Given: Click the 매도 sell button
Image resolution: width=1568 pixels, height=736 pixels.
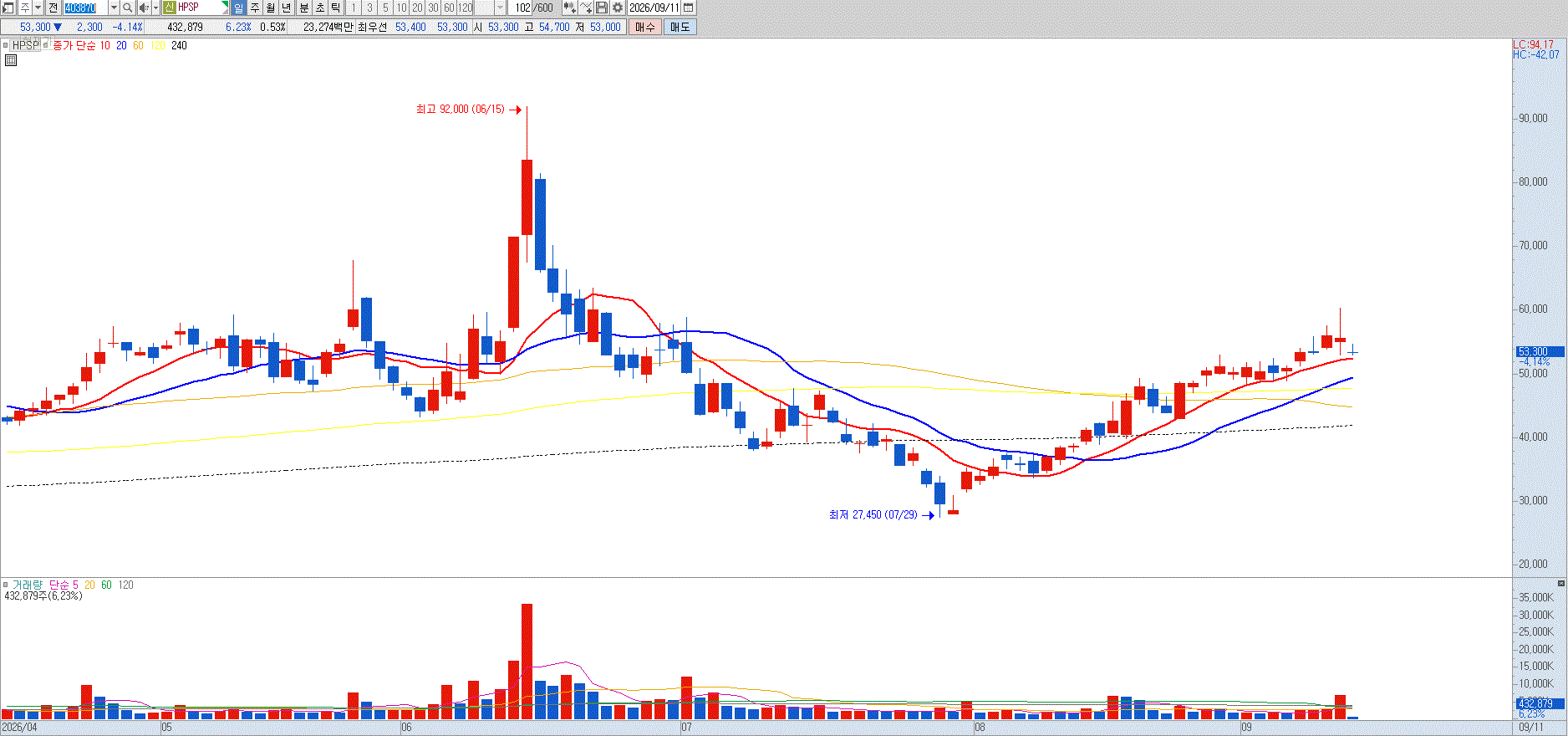Looking at the screenshot, I should coord(680,27).
